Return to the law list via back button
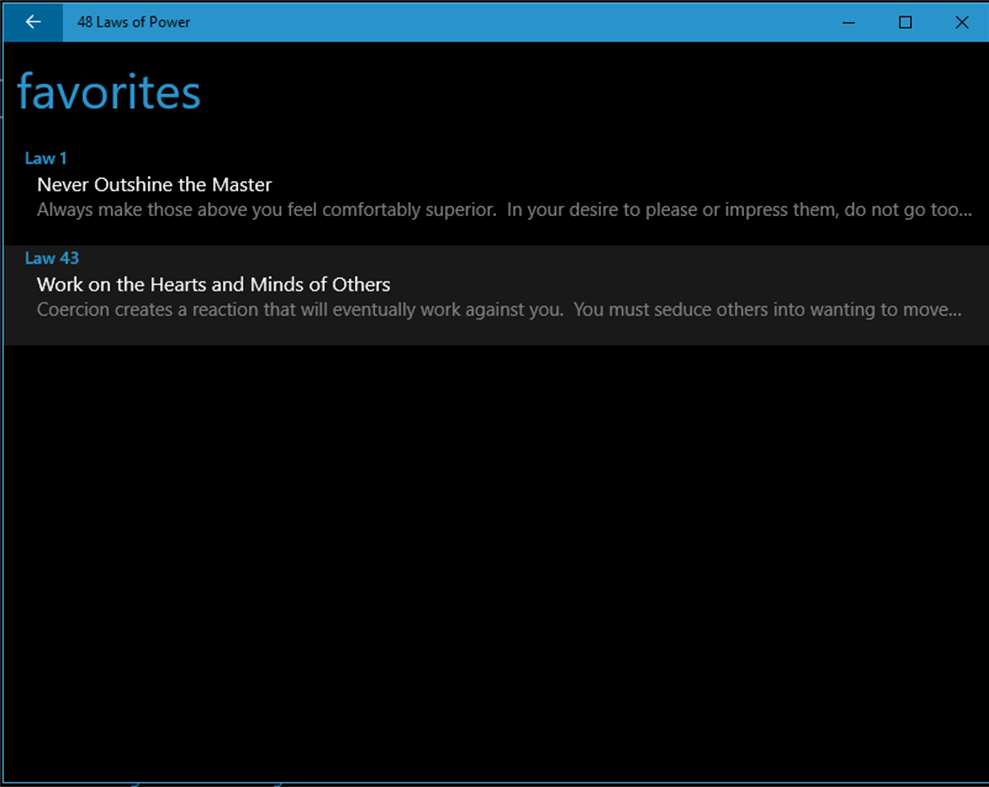 click(31, 21)
